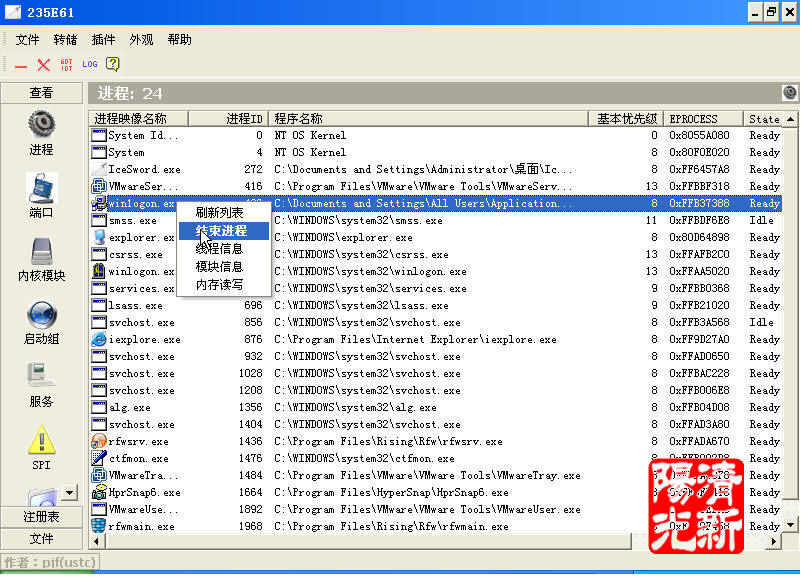Sort by 进程映像名称 column header
Viewport: 808px width, 578px height.
pyautogui.click(x=139, y=118)
